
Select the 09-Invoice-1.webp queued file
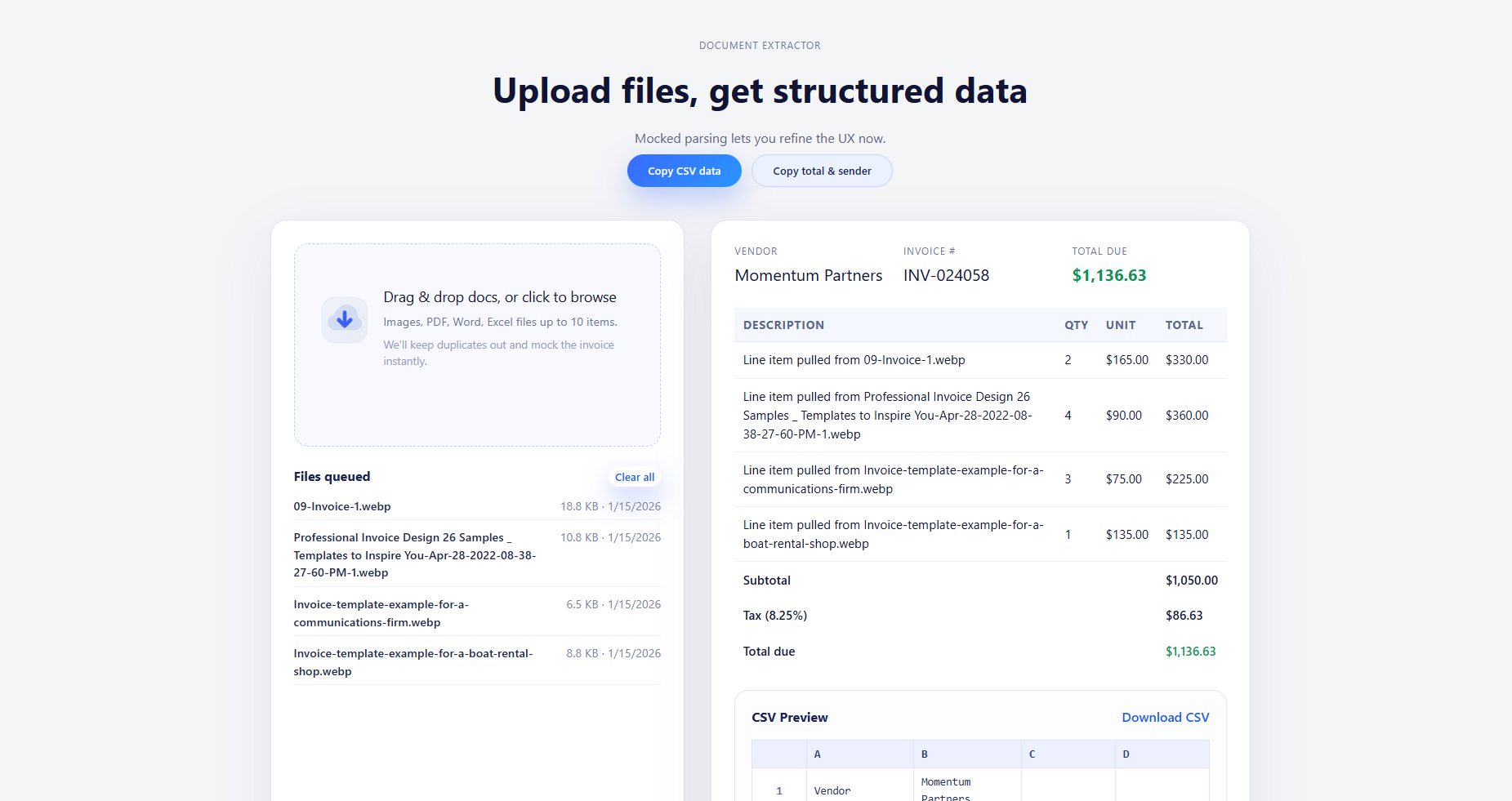click(341, 506)
